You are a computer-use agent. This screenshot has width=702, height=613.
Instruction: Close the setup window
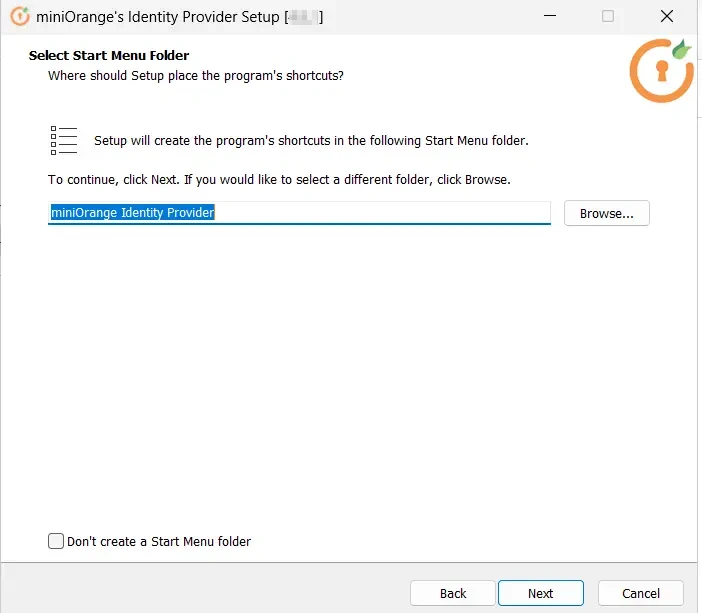(667, 16)
